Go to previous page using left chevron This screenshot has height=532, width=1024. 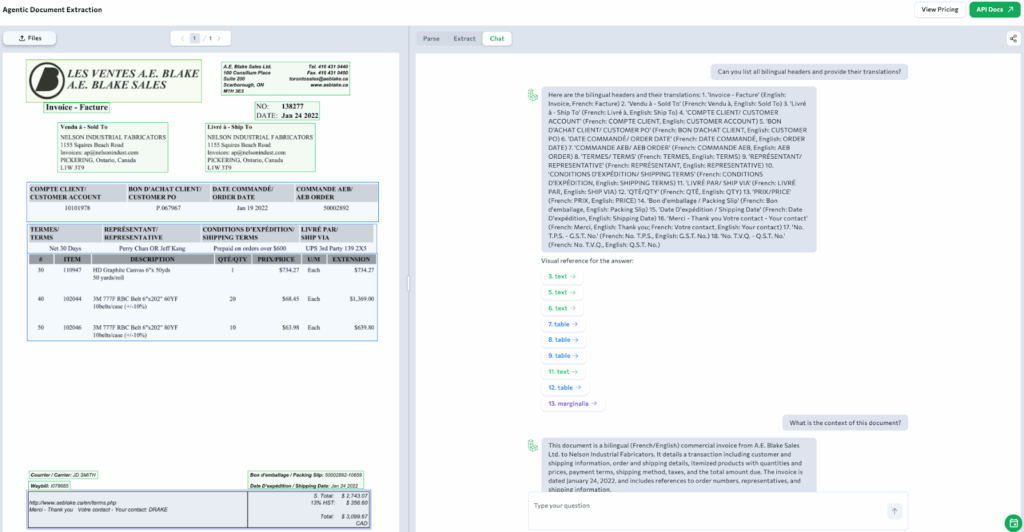tap(182, 38)
